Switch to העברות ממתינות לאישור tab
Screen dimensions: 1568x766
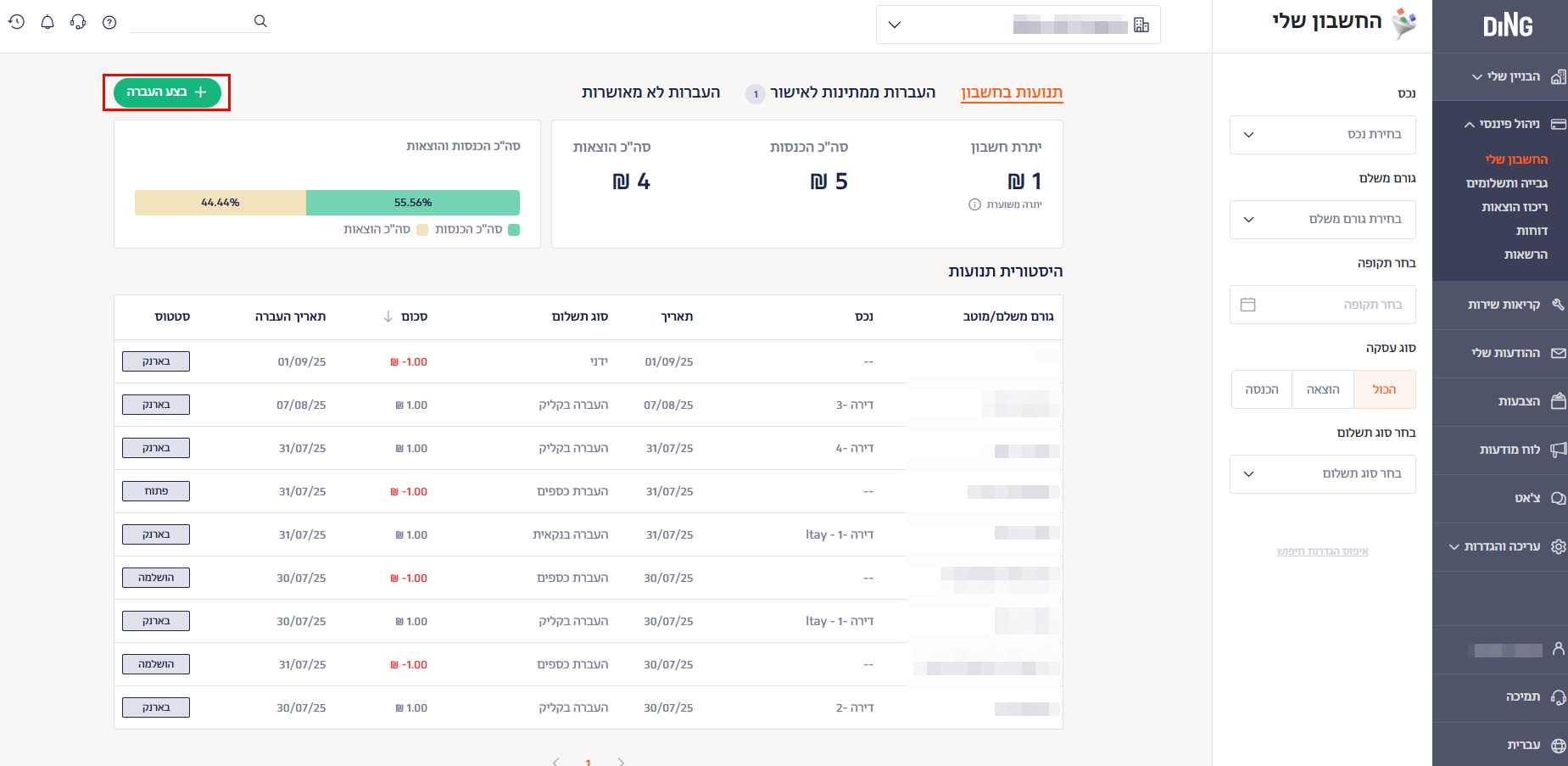tap(851, 92)
